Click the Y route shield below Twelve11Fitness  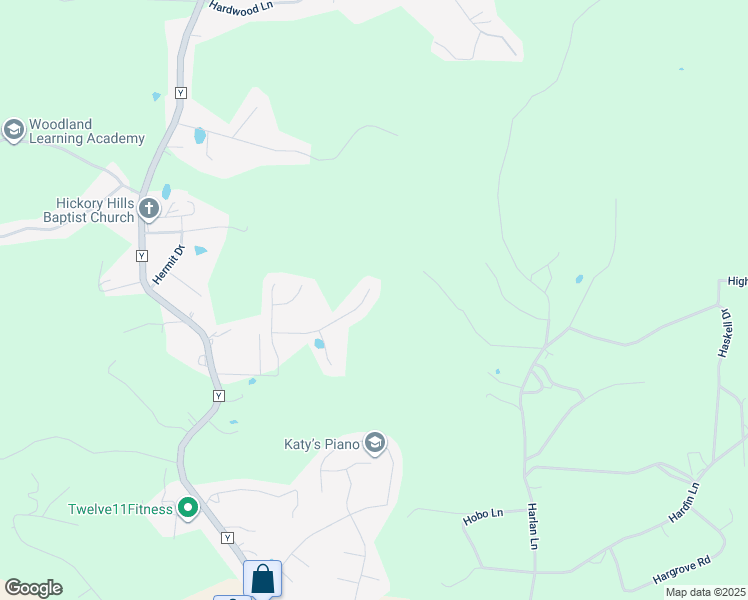228,538
